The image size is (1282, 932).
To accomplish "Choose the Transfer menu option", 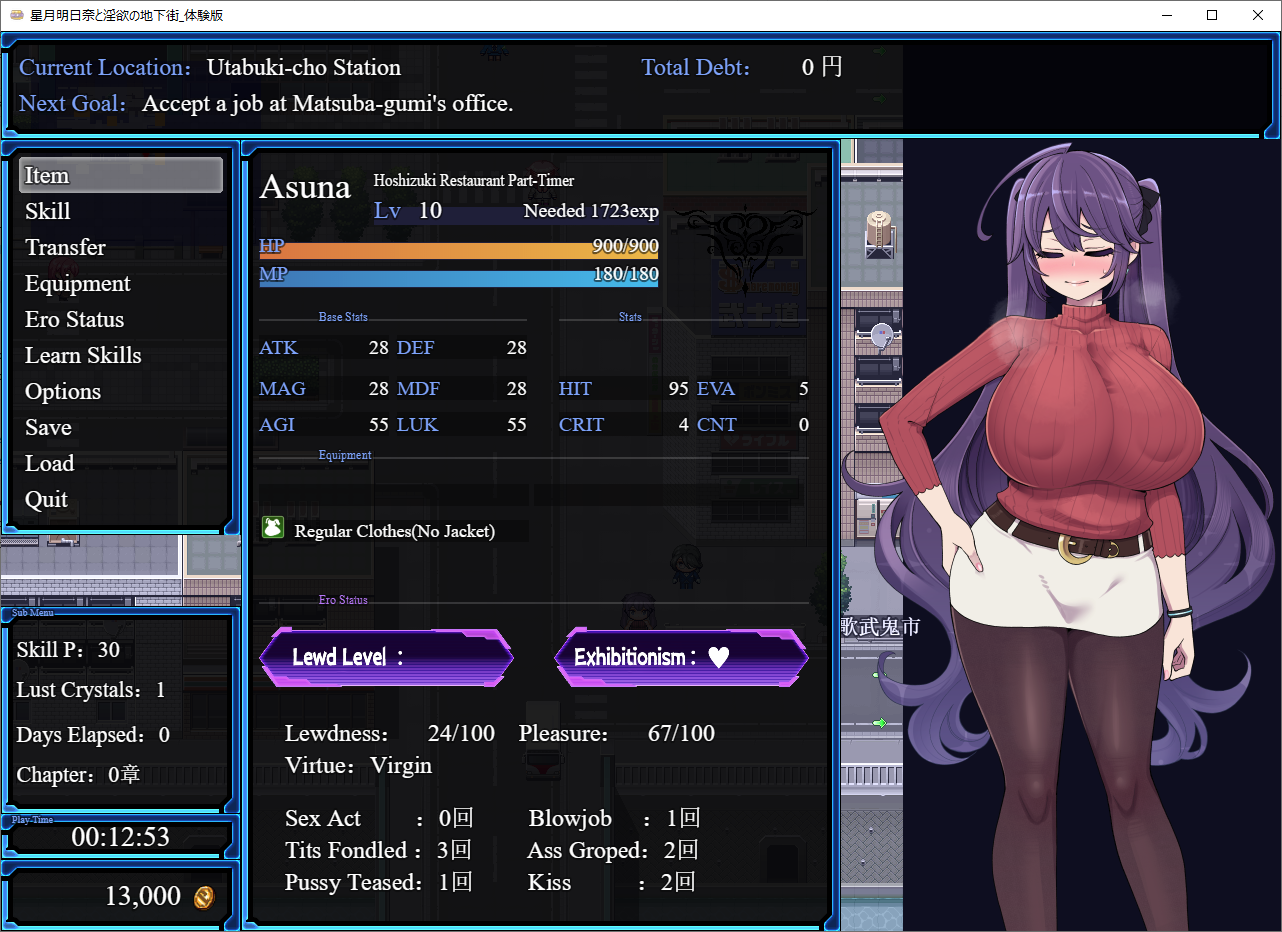I will [x=65, y=247].
